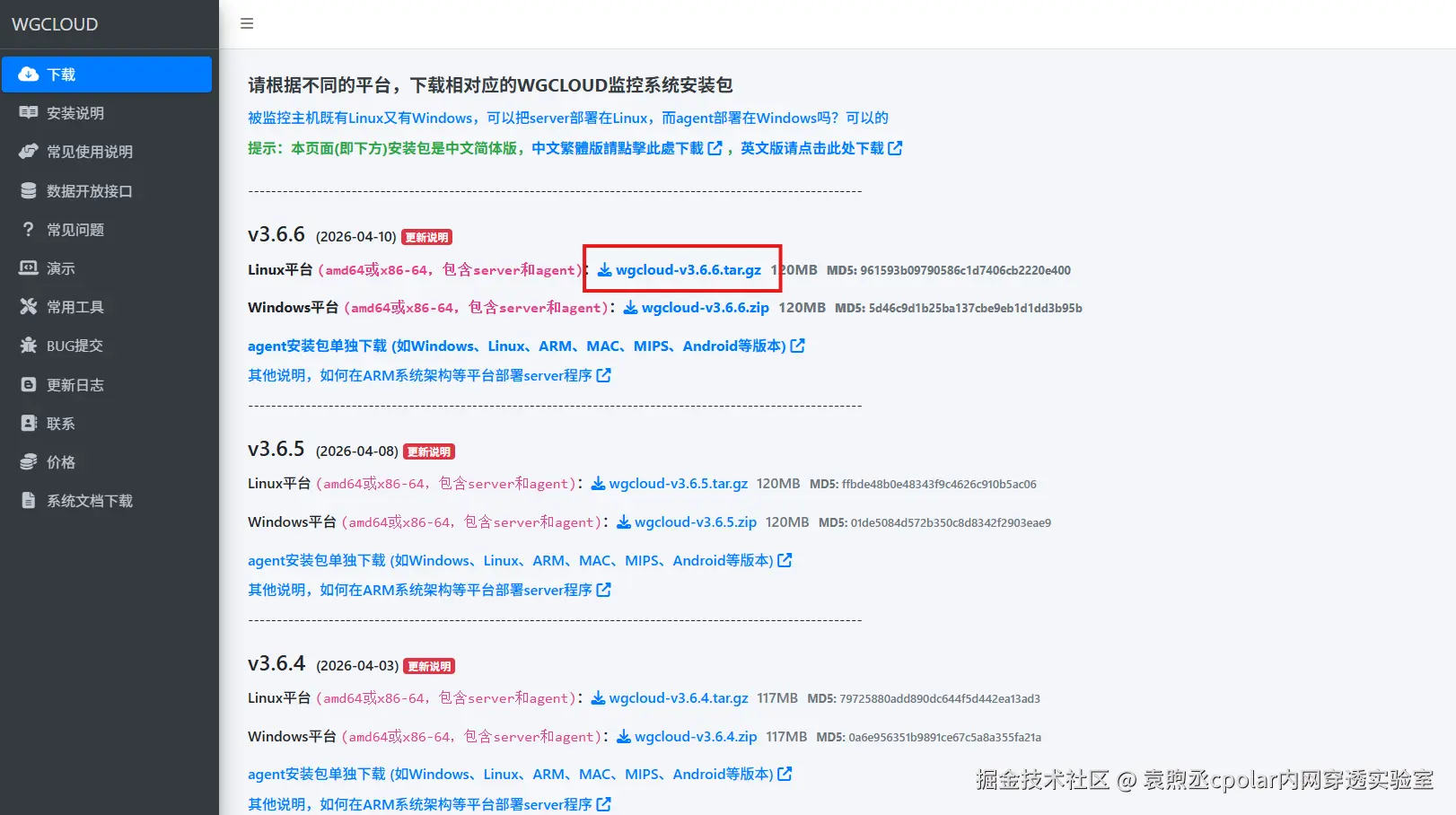
Task: Open v3.6.4 agent安装包单独下载 link
Action: [x=520, y=774]
